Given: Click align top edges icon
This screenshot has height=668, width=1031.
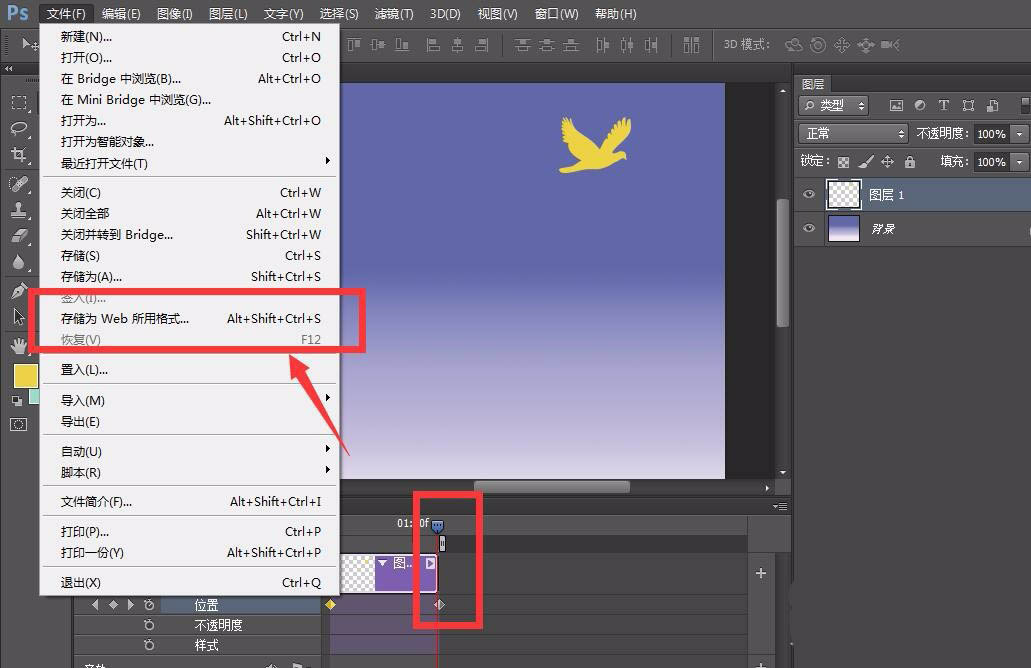Looking at the screenshot, I should (x=354, y=45).
